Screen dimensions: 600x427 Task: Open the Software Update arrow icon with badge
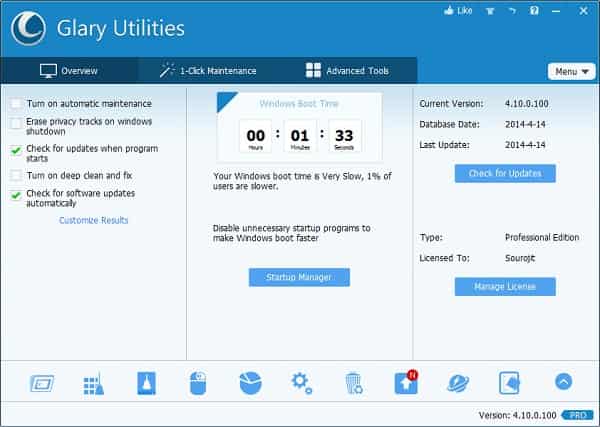[406, 382]
